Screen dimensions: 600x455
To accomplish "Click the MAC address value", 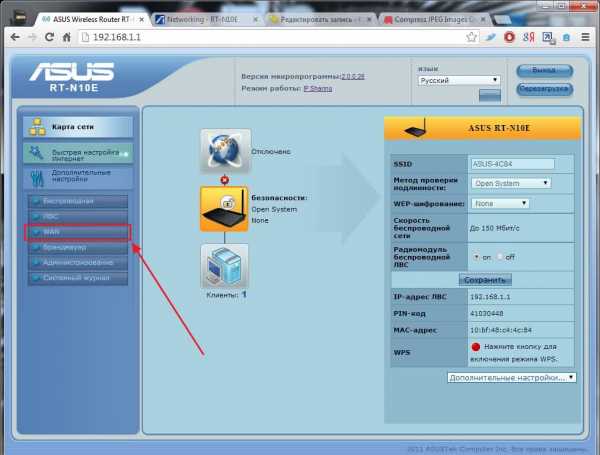I will 501,330.
